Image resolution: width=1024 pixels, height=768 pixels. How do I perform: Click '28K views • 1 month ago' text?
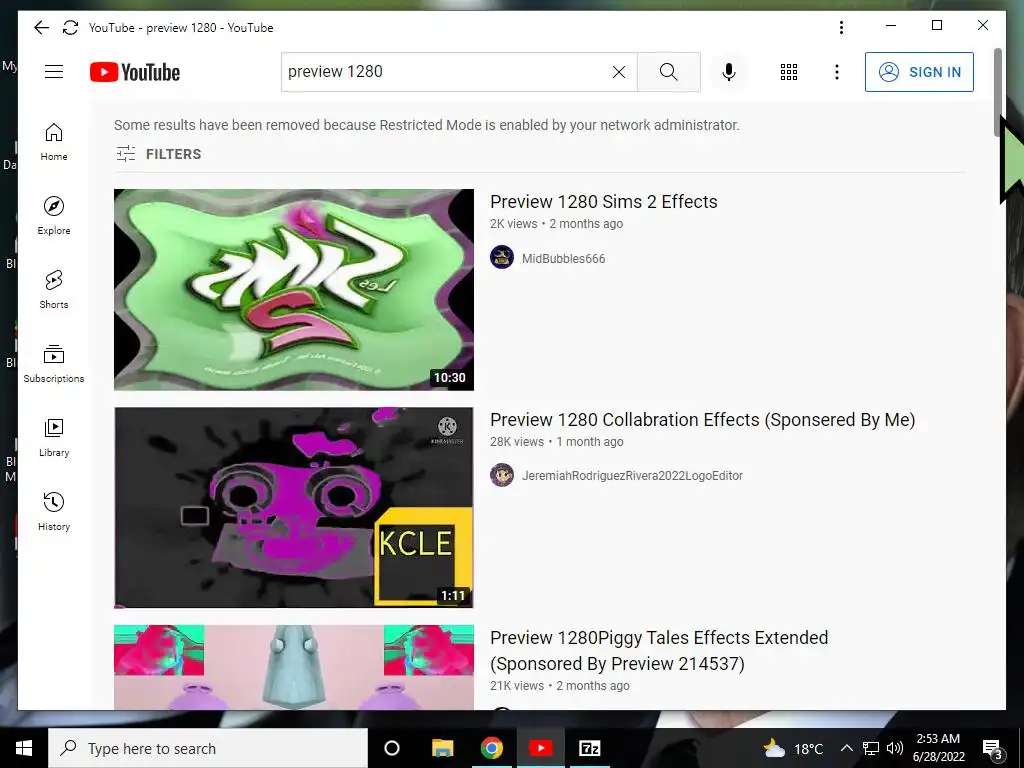556,441
